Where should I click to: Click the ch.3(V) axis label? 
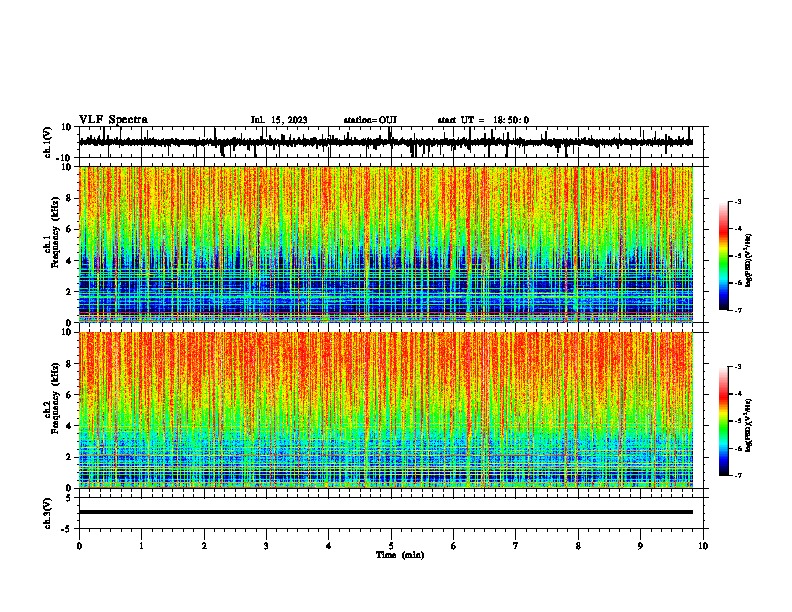(x=48, y=514)
